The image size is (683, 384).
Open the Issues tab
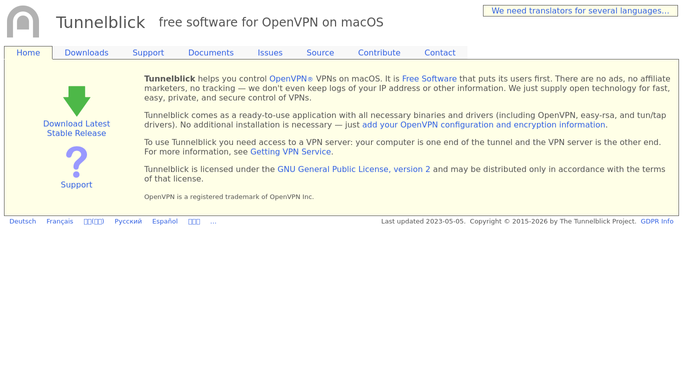(270, 53)
